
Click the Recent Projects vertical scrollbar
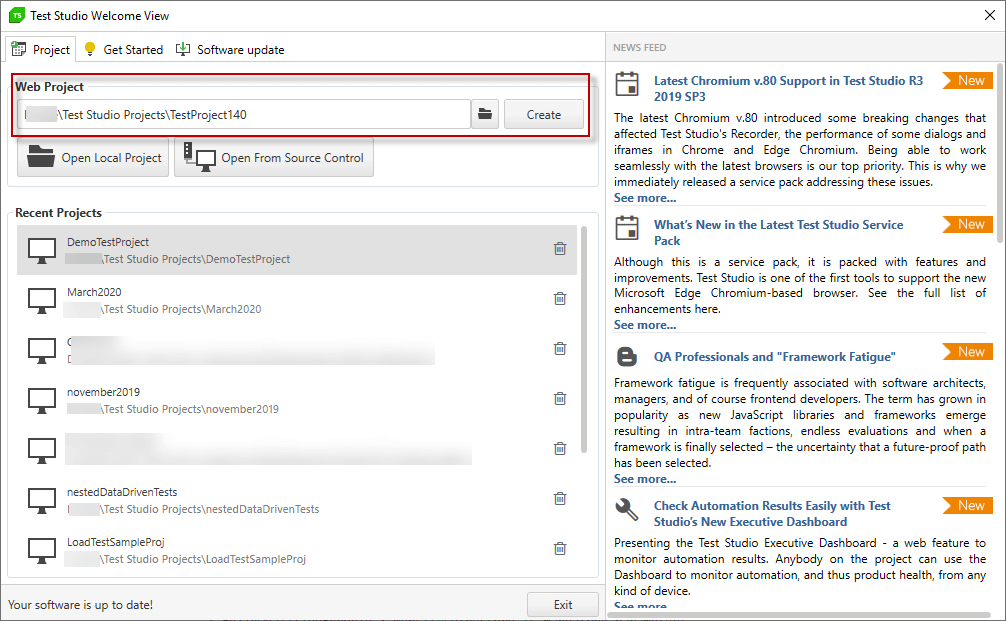coord(584,339)
